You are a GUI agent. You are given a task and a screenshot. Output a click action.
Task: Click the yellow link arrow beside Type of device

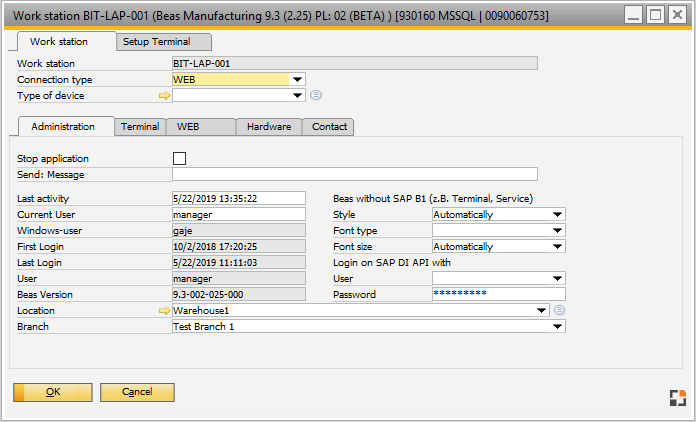click(x=165, y=96)
